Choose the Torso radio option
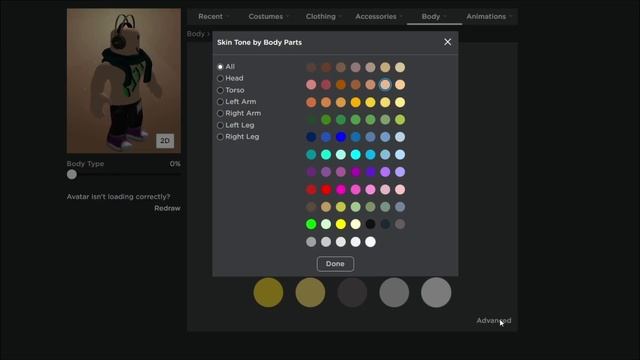The width and height of the screenshot is (640, 360). tap(220, 90)
